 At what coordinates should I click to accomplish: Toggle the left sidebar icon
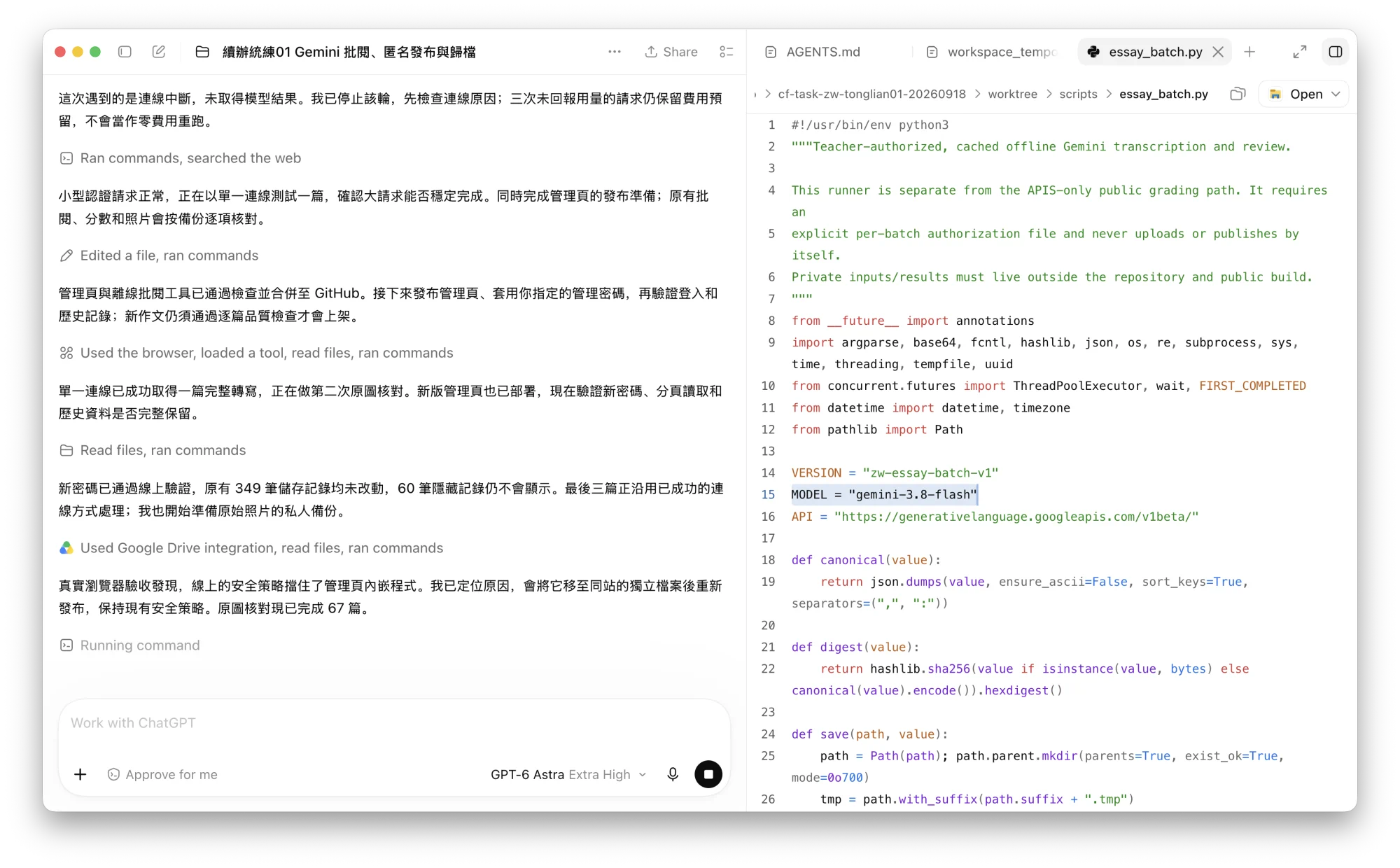point(125,52)
